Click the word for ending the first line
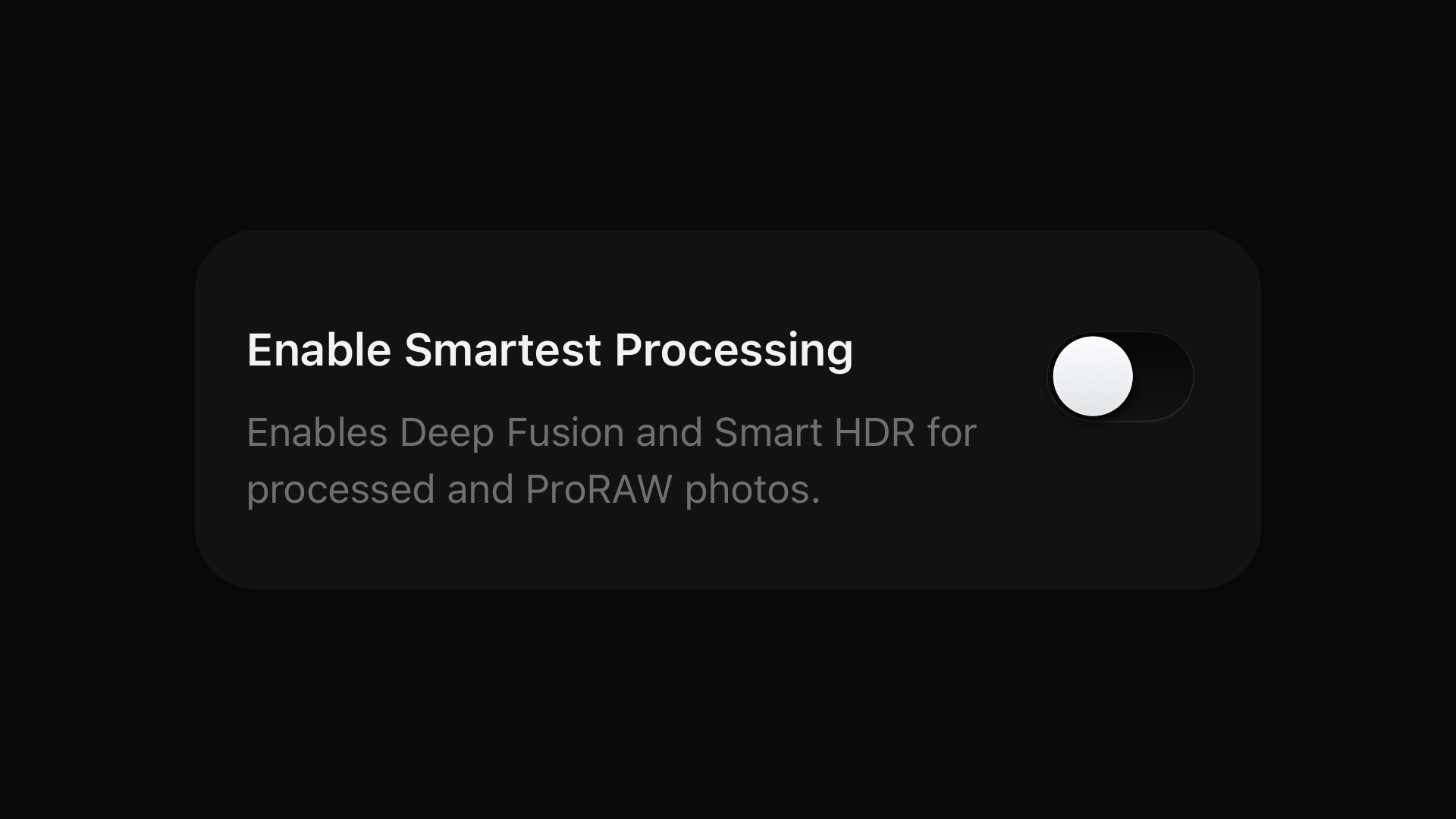The height and width of the screenshot is (819, 1456). [x=952, y=432]
